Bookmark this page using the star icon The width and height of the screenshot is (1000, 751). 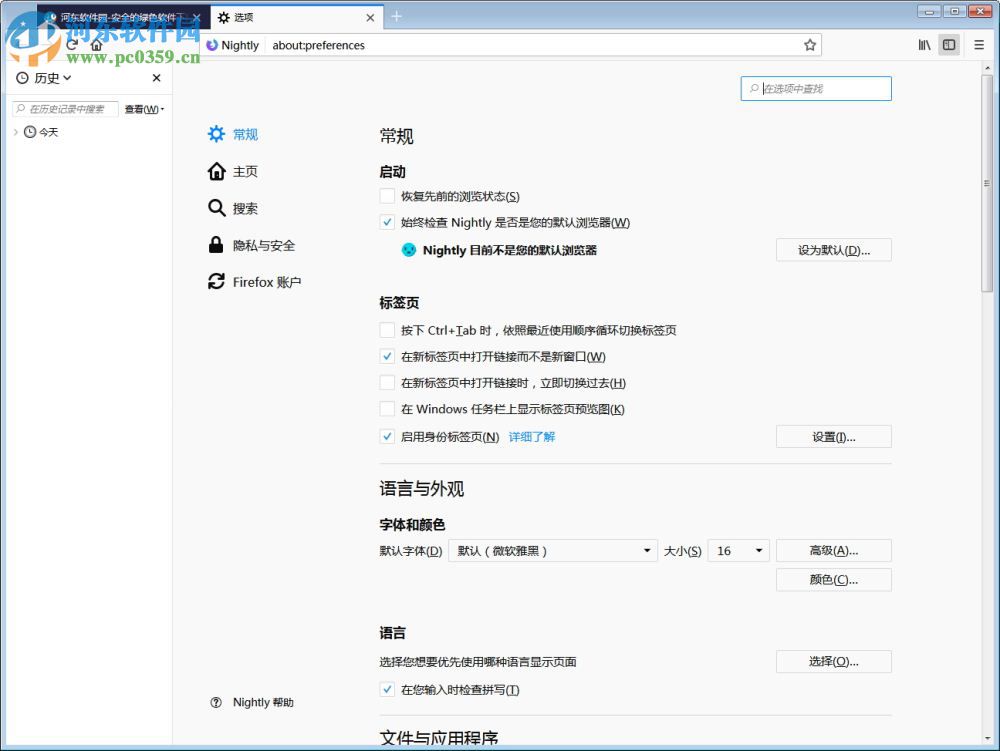810,45
